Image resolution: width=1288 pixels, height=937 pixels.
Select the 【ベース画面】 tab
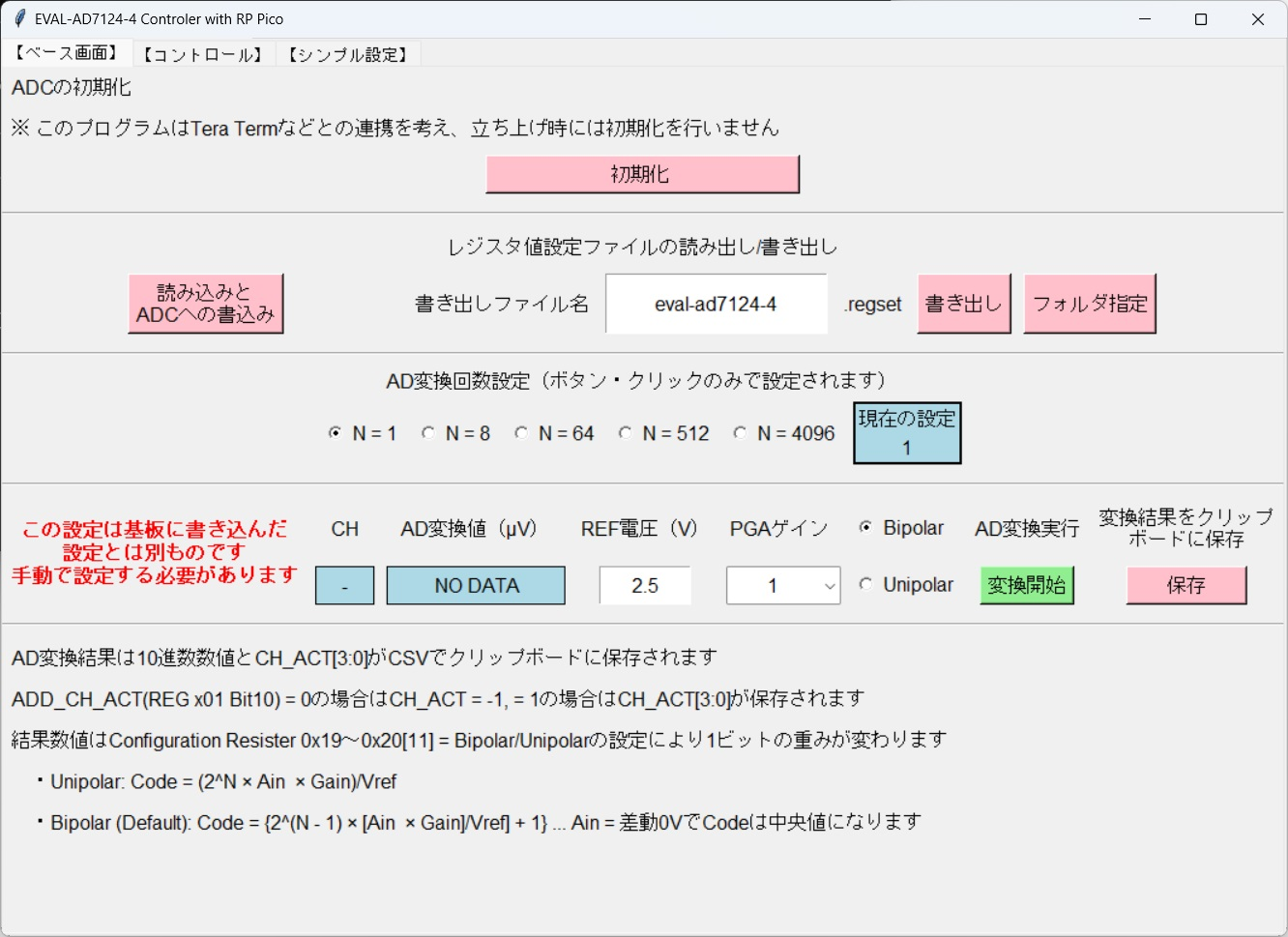(67, 53)
